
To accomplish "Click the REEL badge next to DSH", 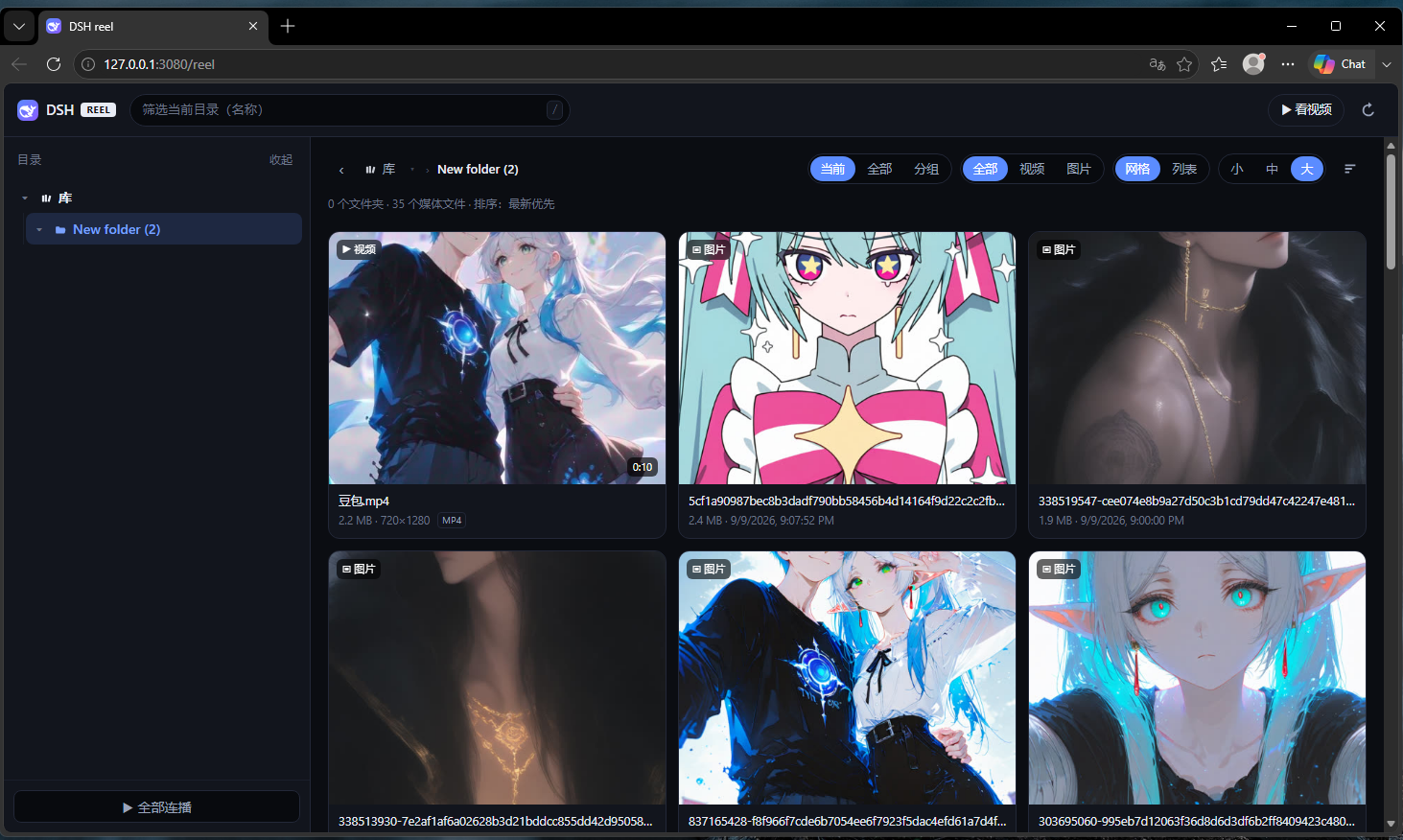I will click(98, 110).
